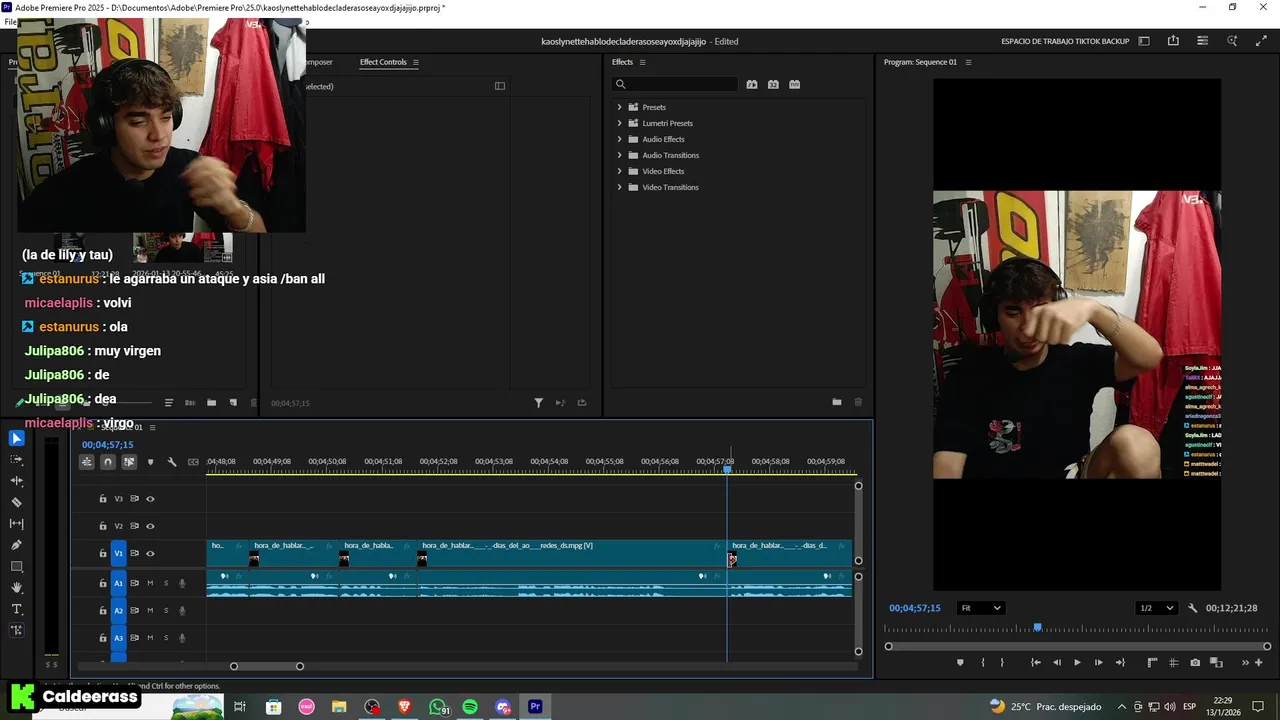Screen dimensions: 1280x720
Task: Step back one frame
Action: click(x=1056, y=662)
